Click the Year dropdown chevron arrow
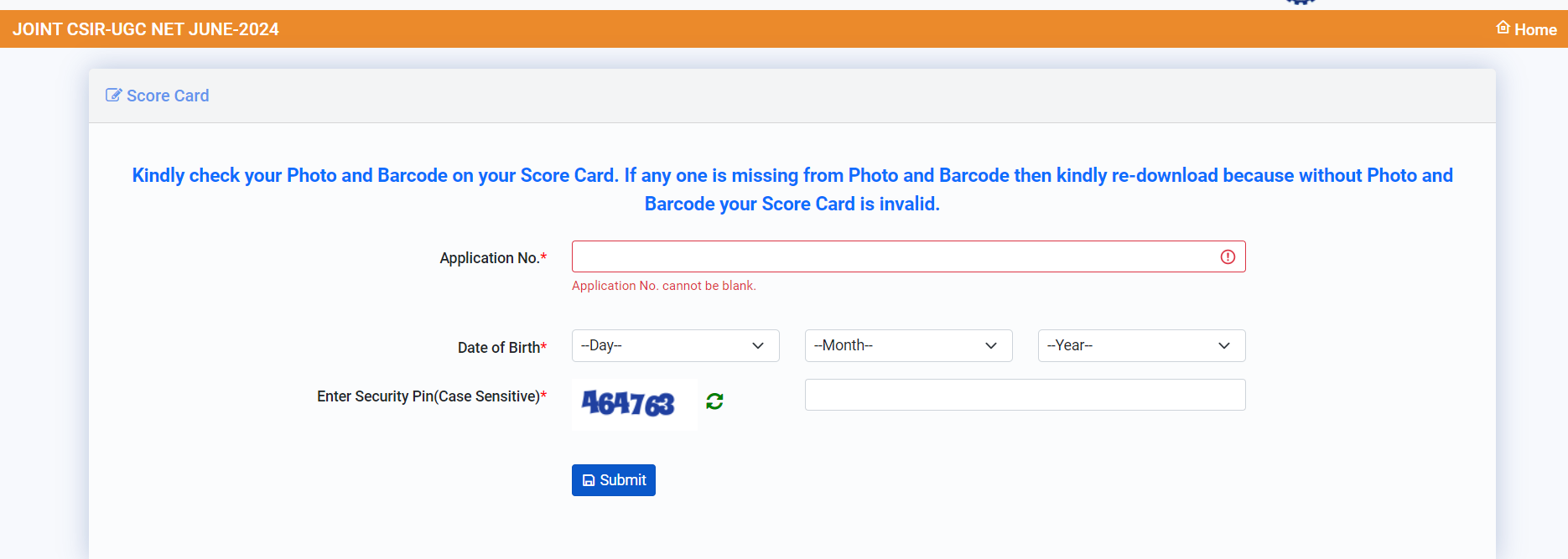Image resolution: width=1568 pixels, height=559 pixels. click(x=1224, y=346)
